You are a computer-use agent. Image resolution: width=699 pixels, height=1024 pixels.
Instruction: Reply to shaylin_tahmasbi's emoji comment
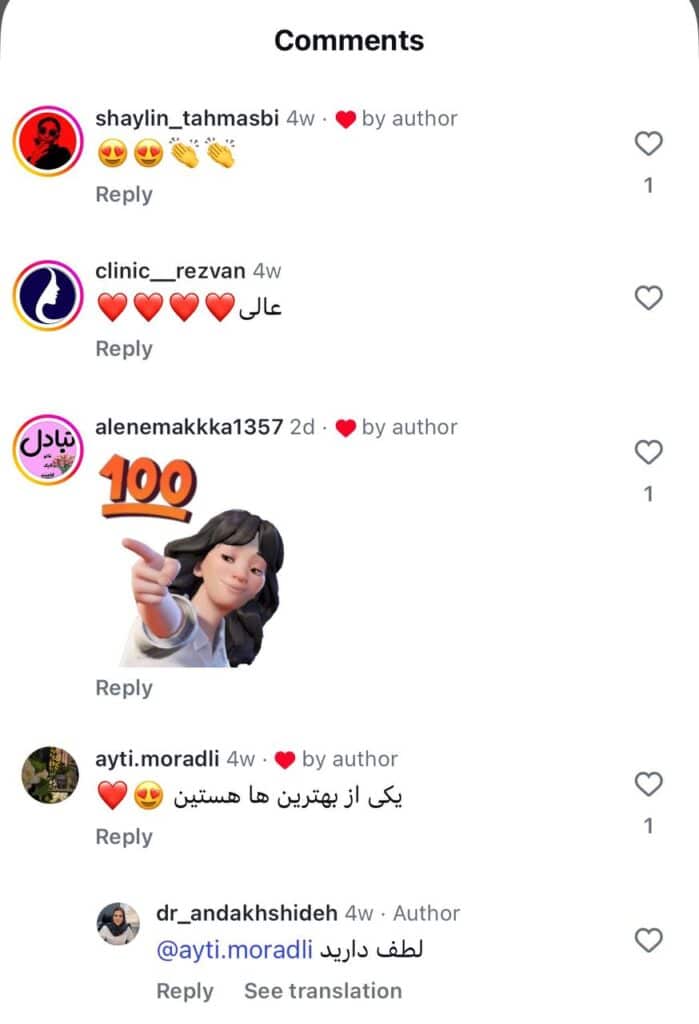[123, 195]
